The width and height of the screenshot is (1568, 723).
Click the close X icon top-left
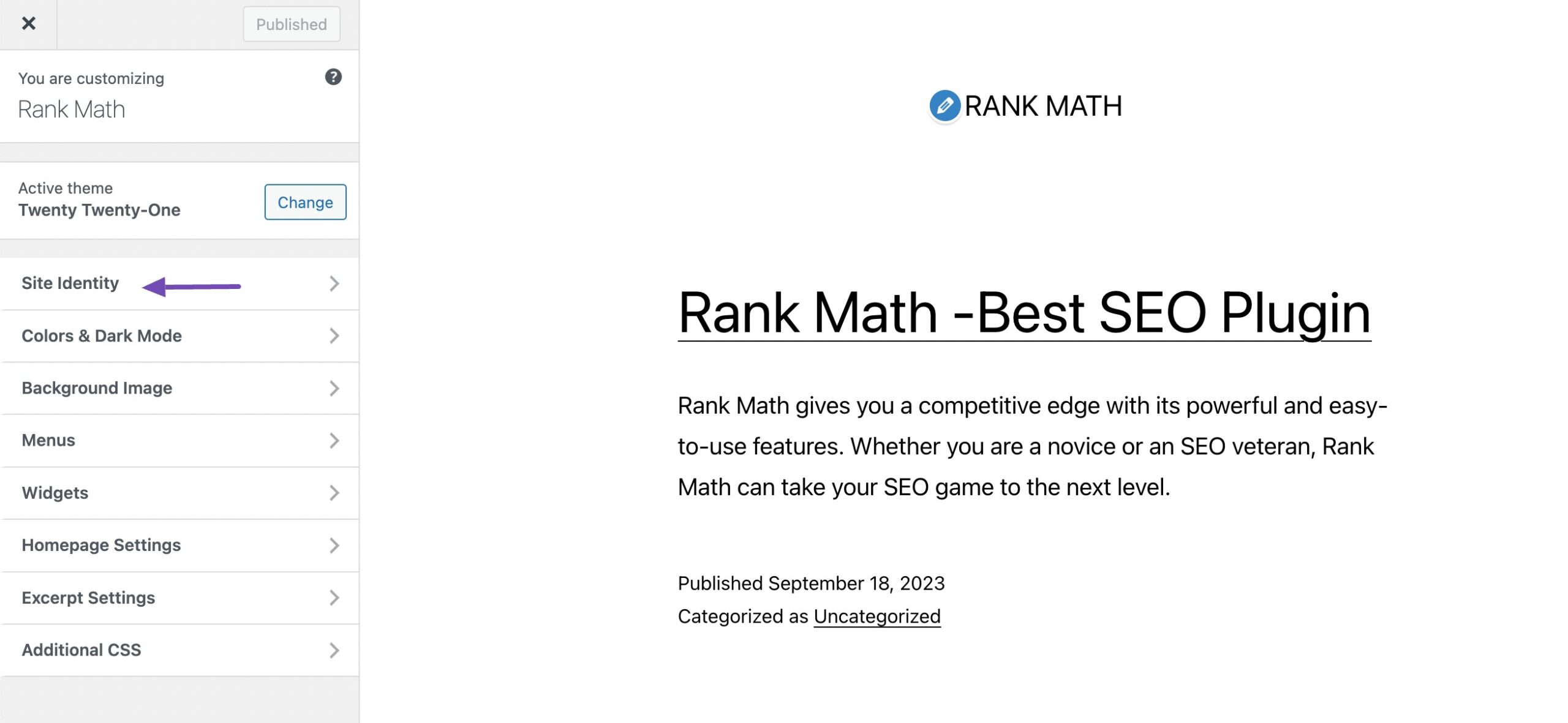pos(28,22)
